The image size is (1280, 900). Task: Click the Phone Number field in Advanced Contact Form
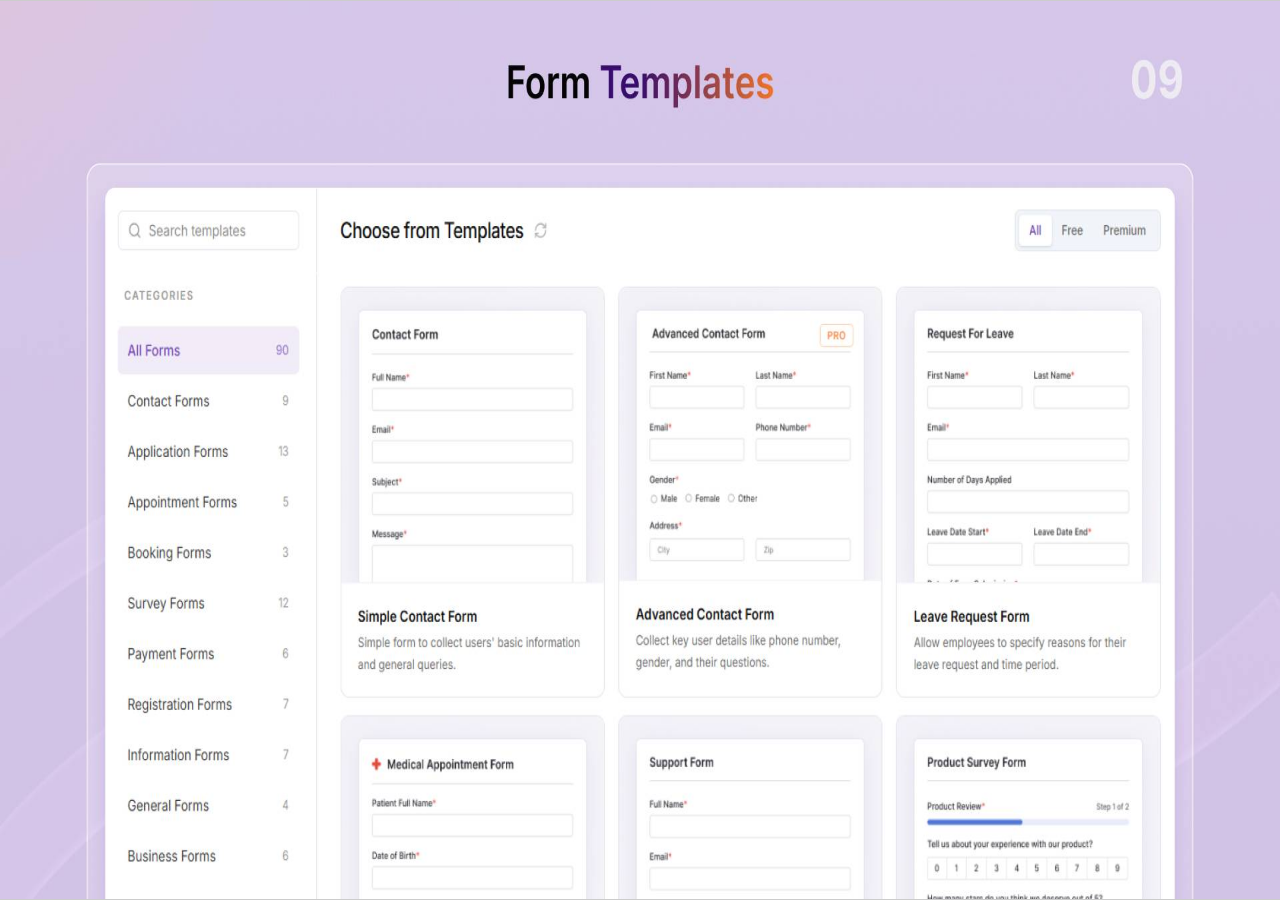click(x=803, y=449)
